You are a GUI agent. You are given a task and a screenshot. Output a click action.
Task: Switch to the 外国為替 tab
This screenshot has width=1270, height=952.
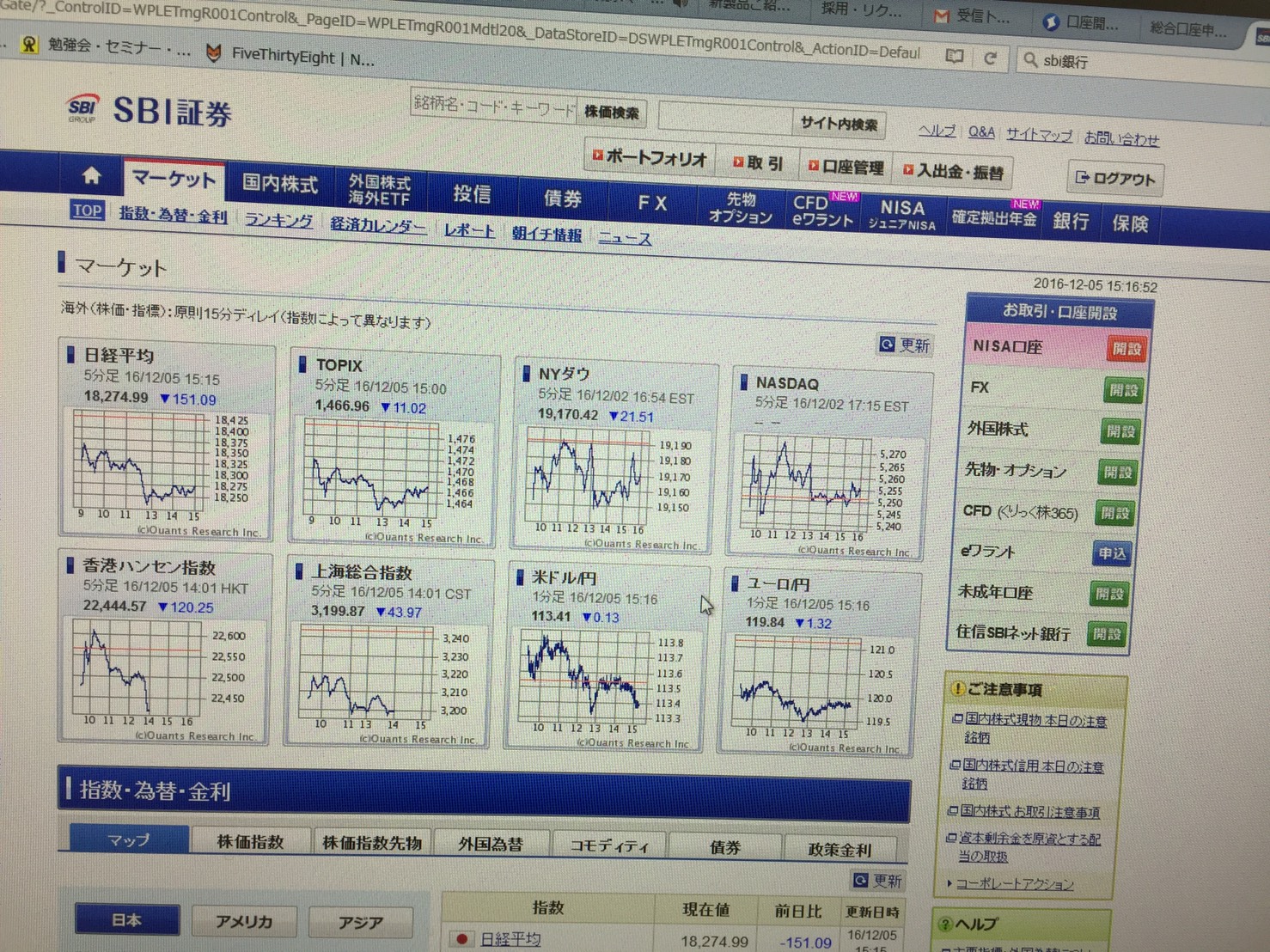[x=491, y=845]
